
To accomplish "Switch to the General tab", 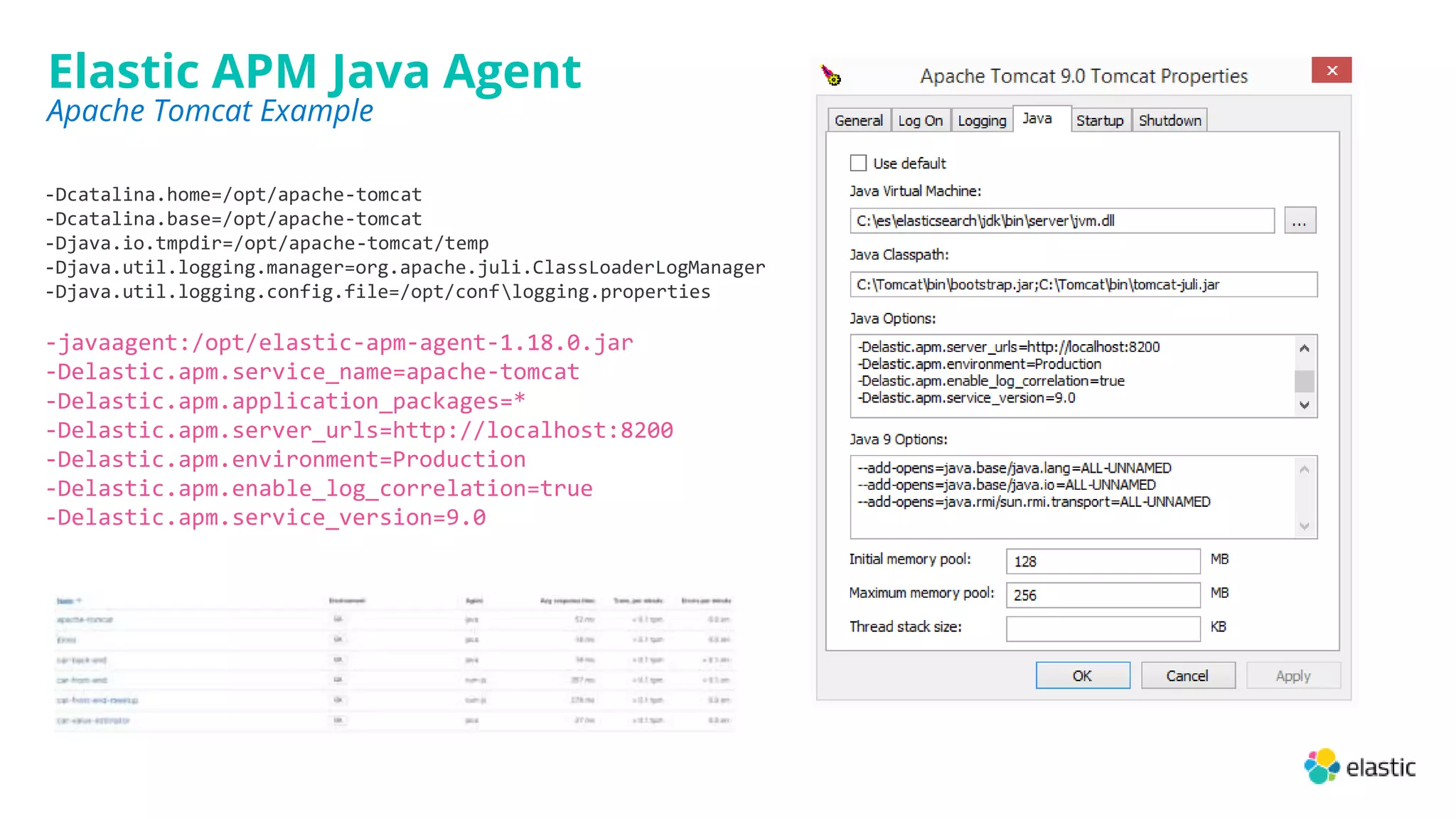I will tap(859, 120).
